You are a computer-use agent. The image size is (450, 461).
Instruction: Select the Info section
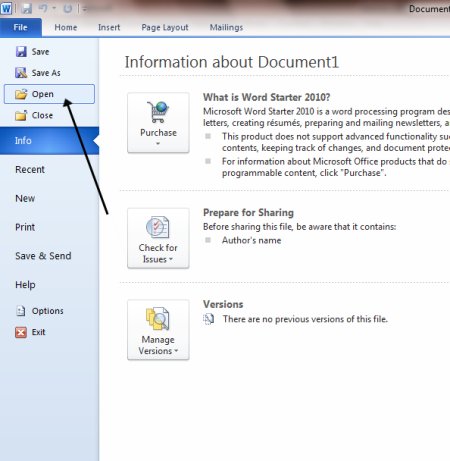coord(49,141)
